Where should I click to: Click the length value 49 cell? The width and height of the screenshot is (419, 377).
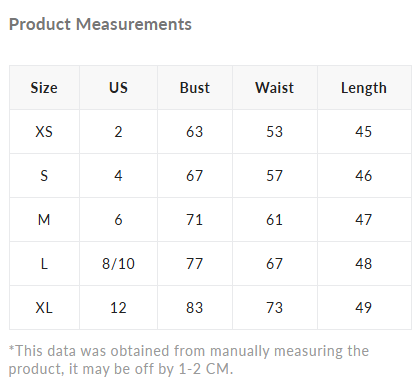click(x=364, y=308)
